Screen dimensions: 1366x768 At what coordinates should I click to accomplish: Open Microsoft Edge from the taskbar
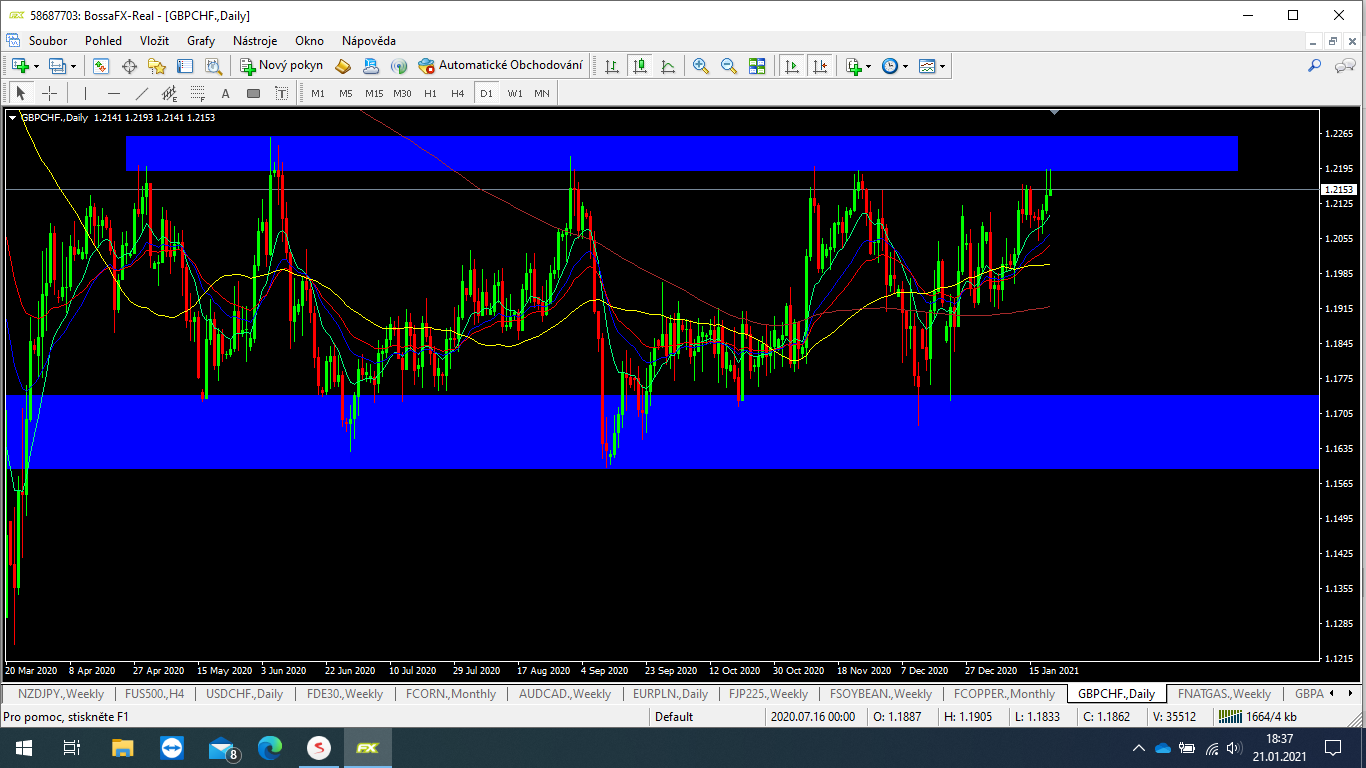pyautogui.click(x=270, y=747)
